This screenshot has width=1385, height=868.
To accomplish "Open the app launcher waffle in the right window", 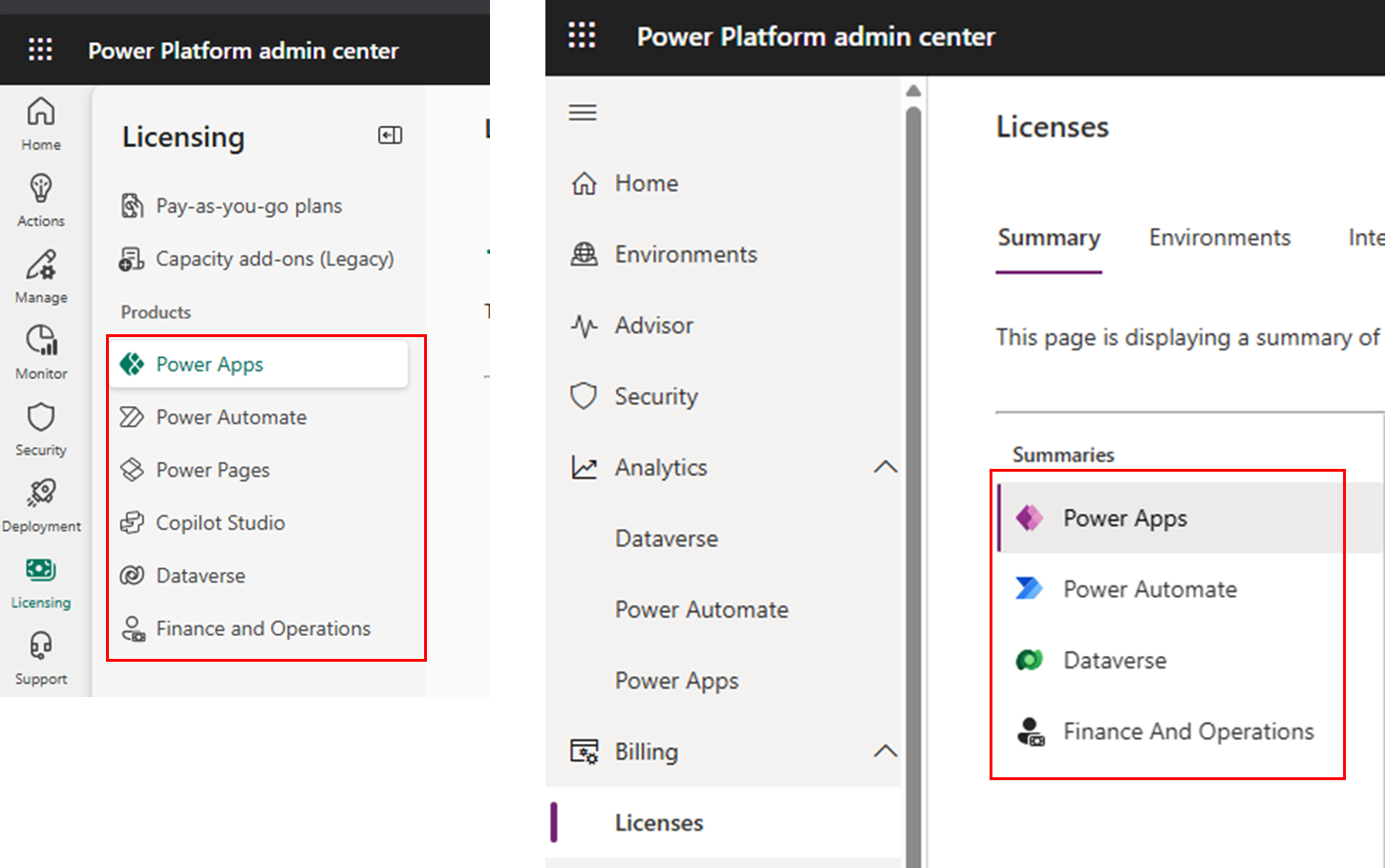I will coord(582,36).
